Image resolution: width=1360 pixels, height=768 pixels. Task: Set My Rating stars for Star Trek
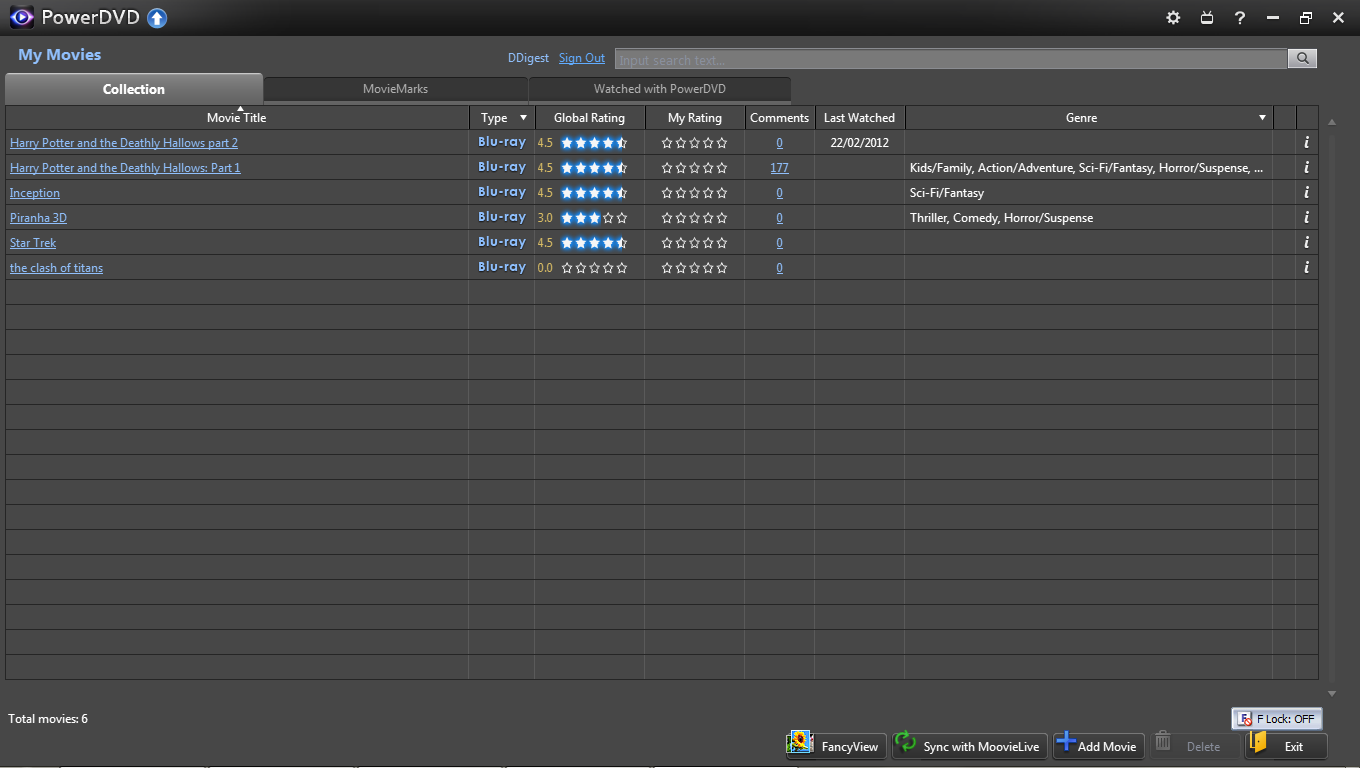tap(694, 243)
